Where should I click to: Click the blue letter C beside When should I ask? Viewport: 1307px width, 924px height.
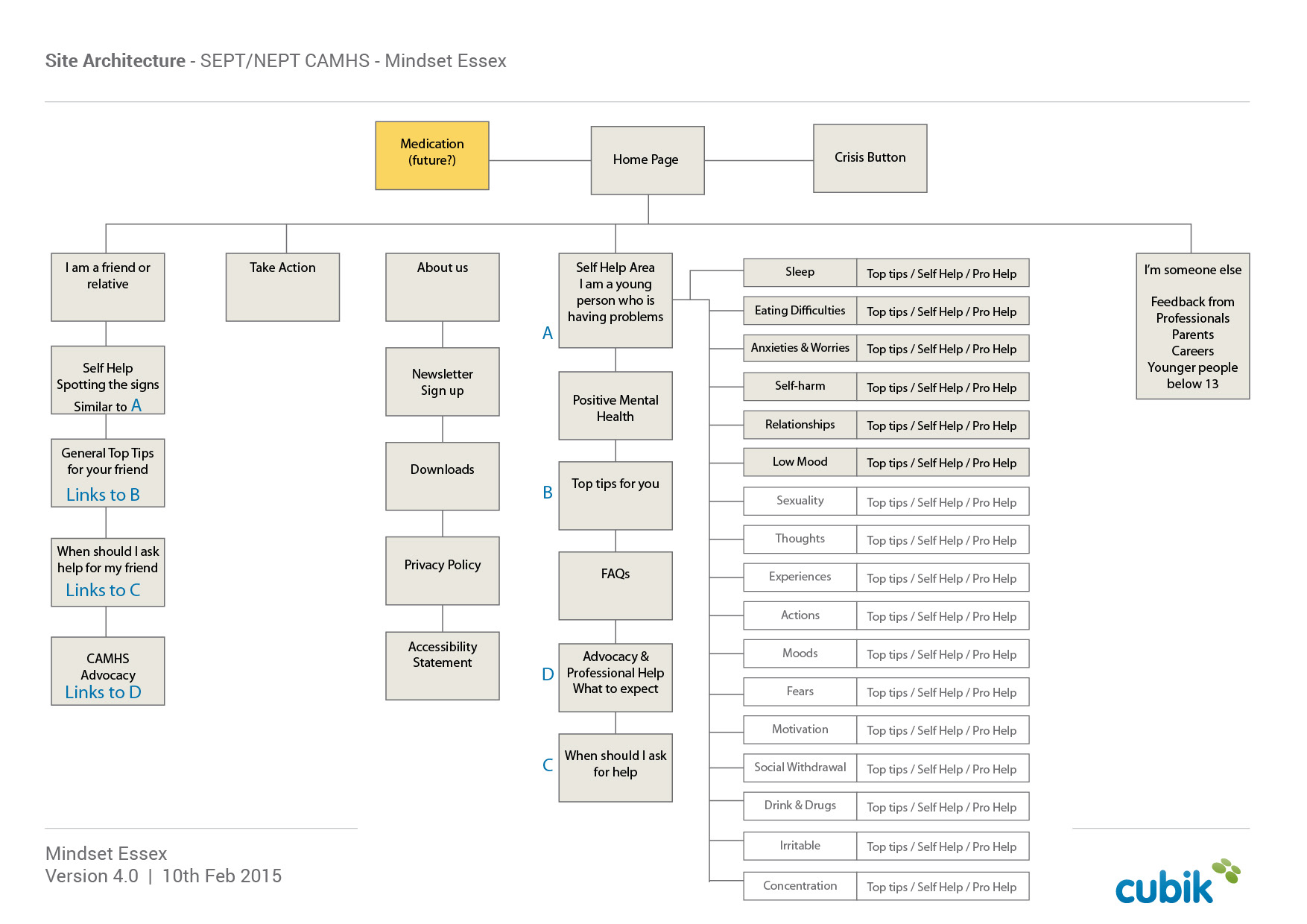point(548,765)
